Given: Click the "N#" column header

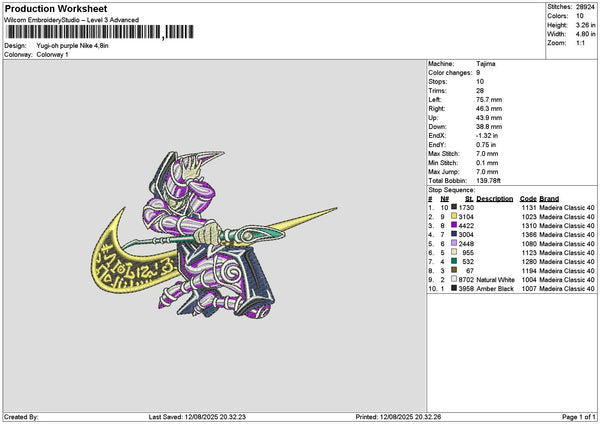Looking at the screenshot, I should [x=444, y=199].
